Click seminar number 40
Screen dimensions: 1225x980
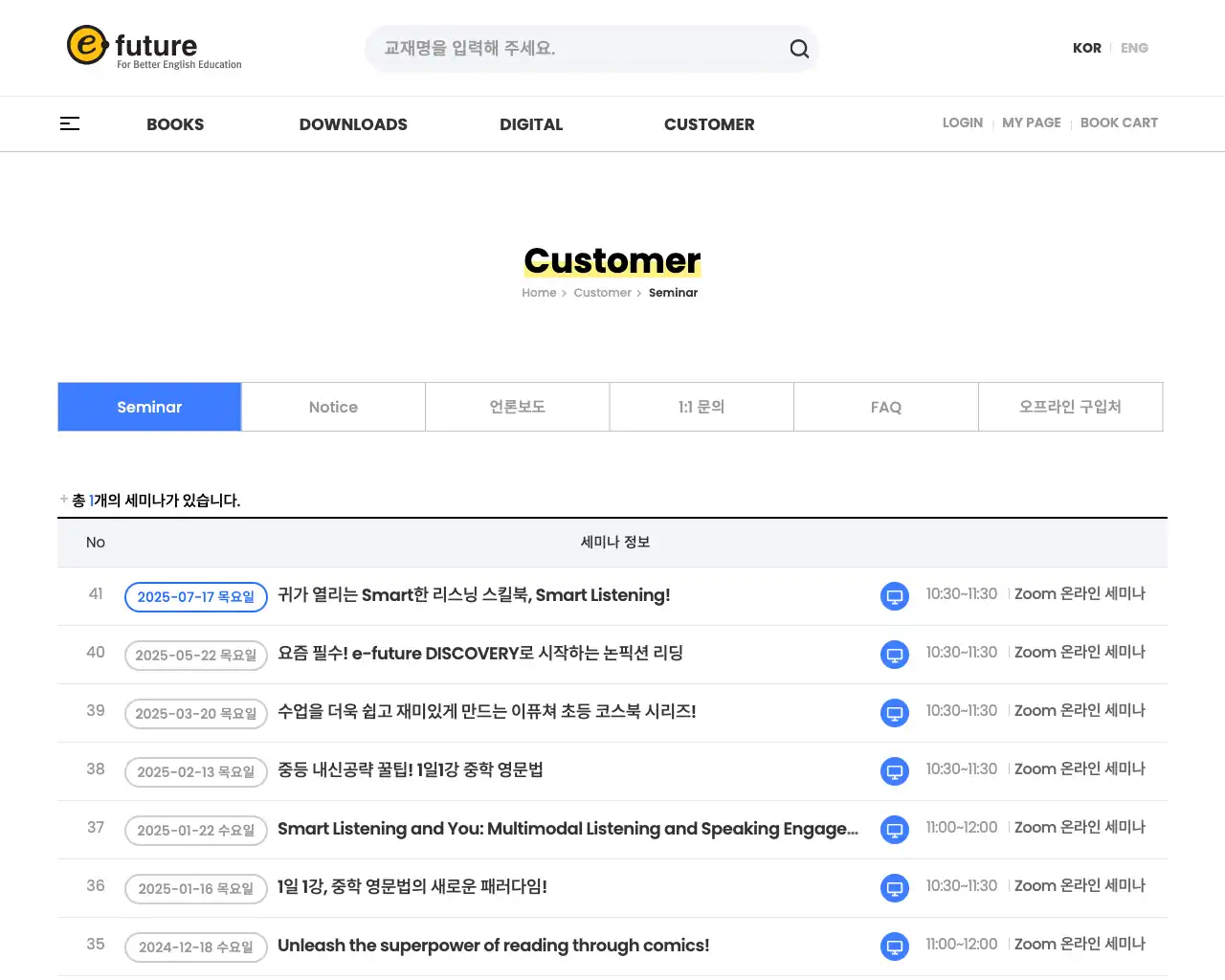pyautogui.click(x=96, y=652)
